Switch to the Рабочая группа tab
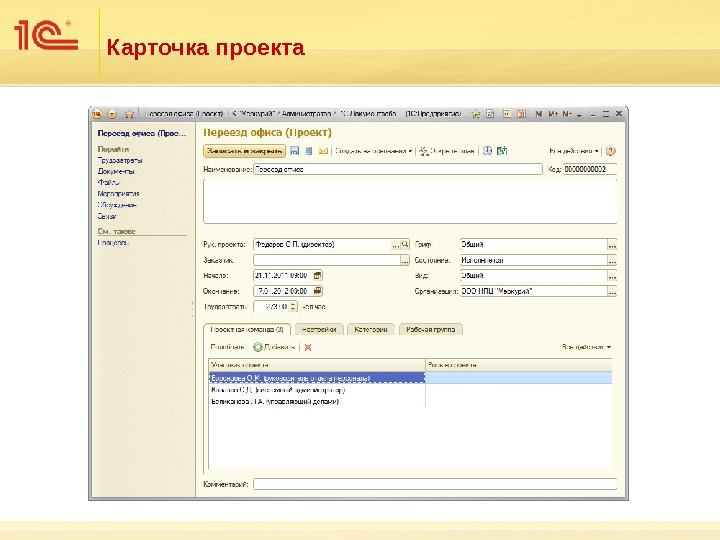This screenshot has height=540, width=720. (431, 330)
